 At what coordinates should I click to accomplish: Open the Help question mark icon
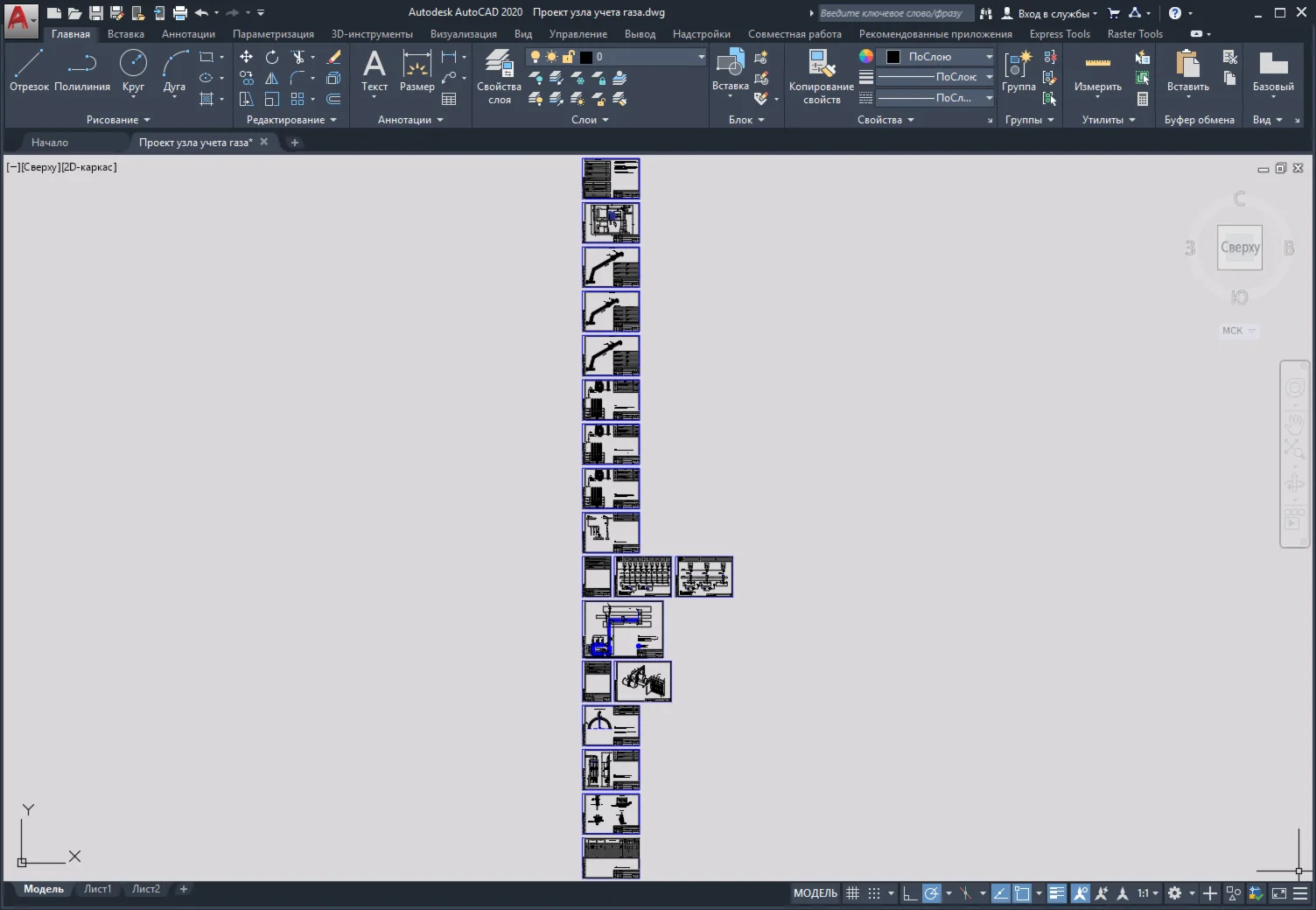(1175, 13)
